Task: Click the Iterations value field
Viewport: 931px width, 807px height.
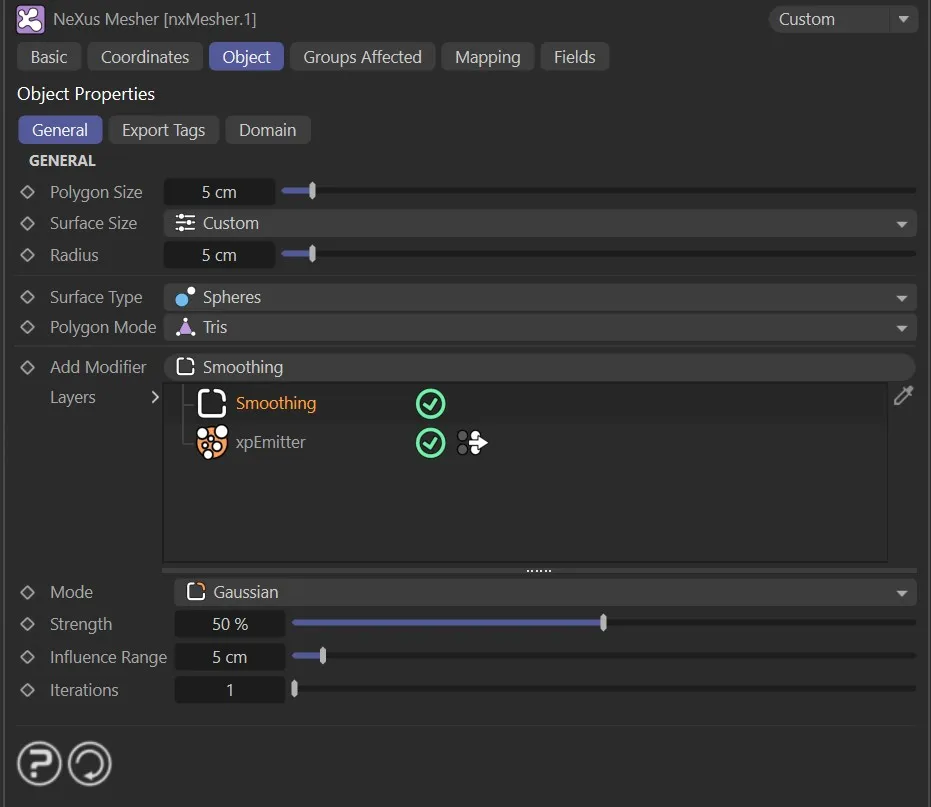Action: tap(230, 690)
